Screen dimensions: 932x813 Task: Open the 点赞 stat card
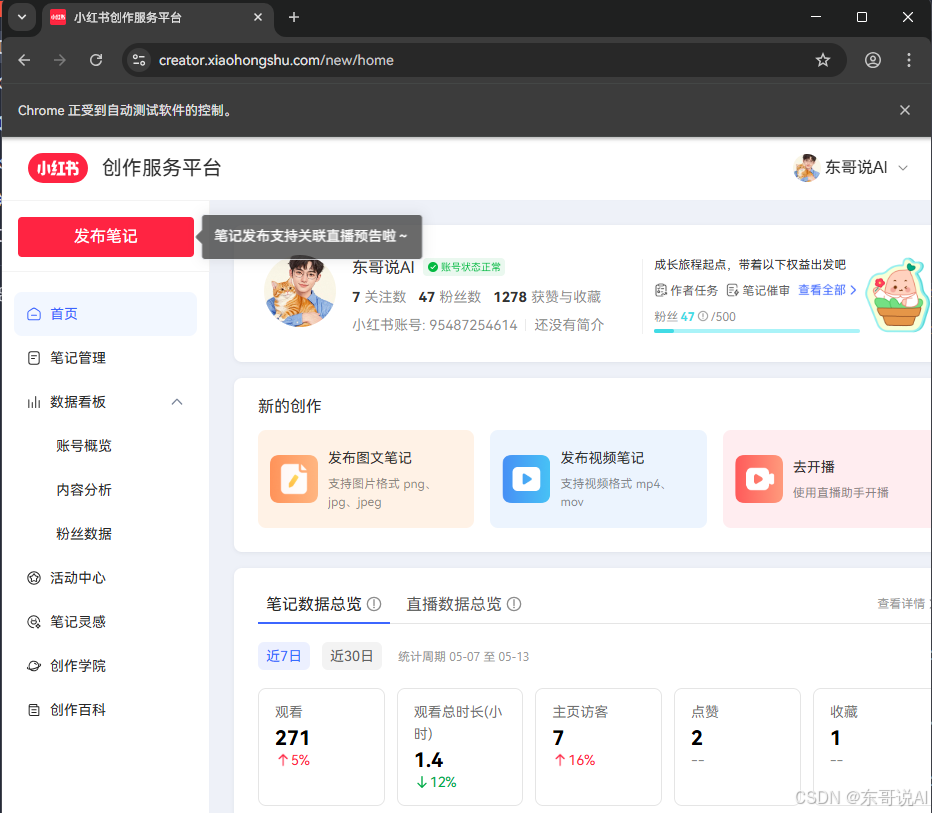pyautogui.click(x=737, y=746)
